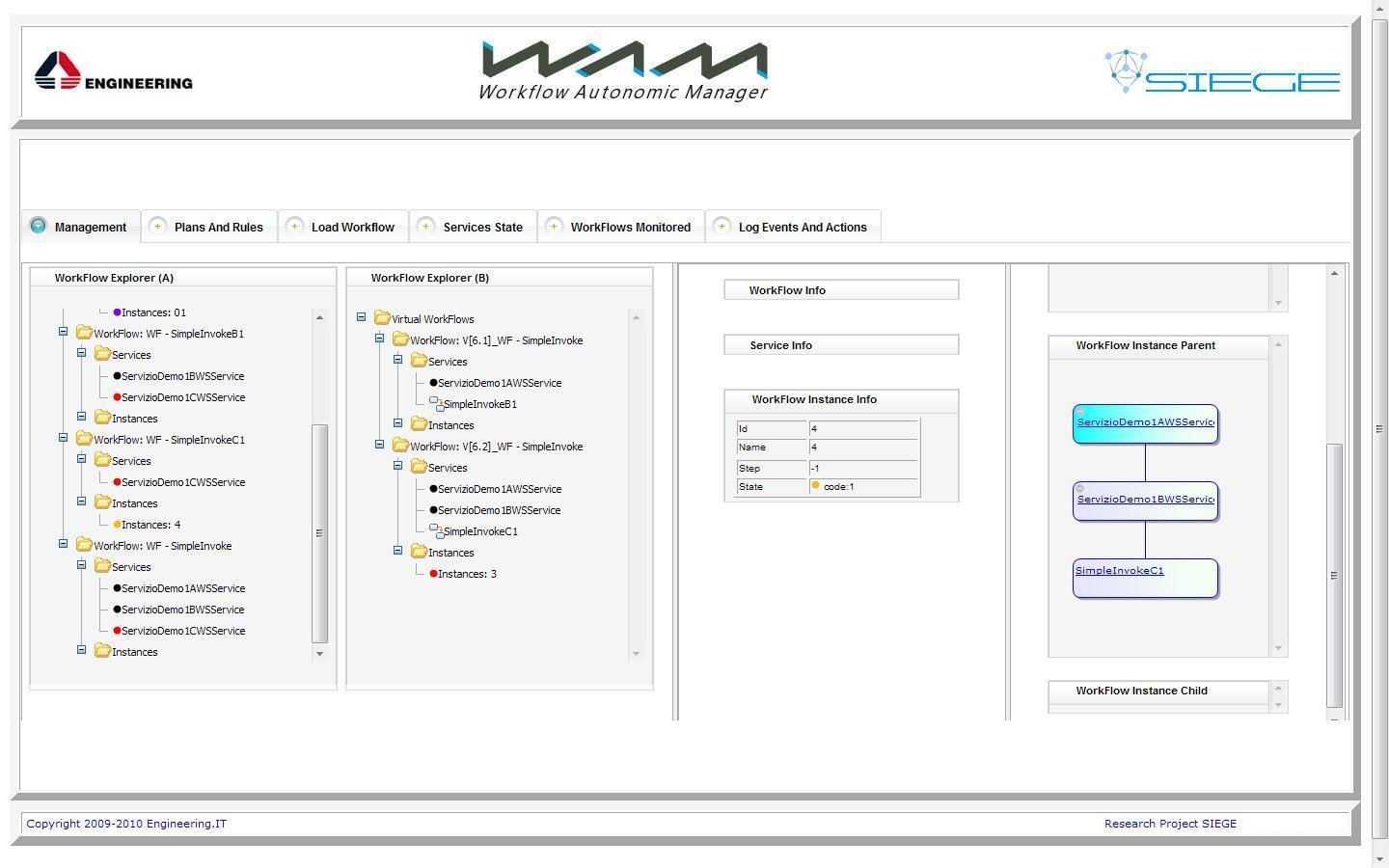Collapse the Instances folder under WF - SimpleInvokeB1

point(81,418)
